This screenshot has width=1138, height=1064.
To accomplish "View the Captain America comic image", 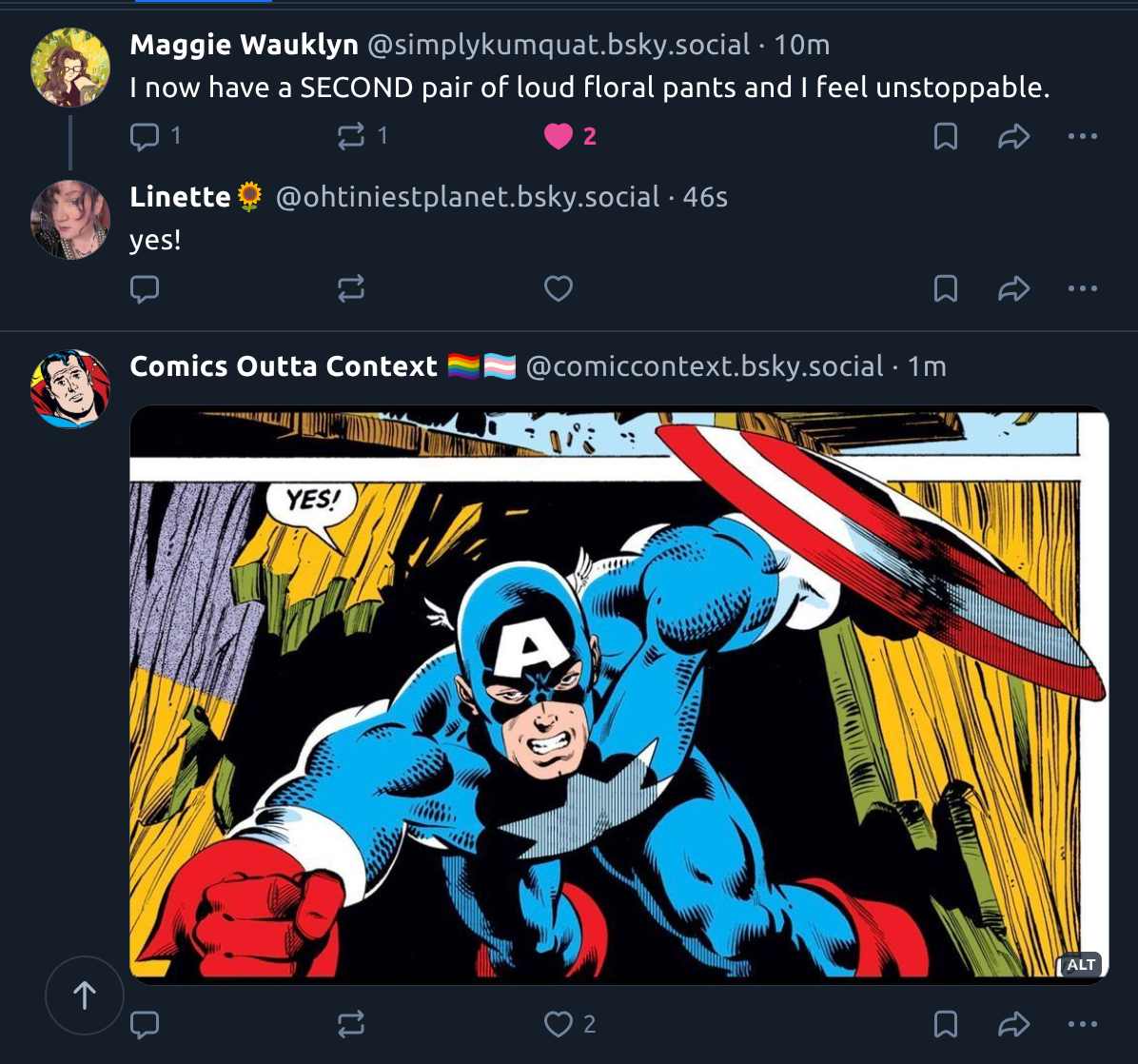I will [618, 695].
